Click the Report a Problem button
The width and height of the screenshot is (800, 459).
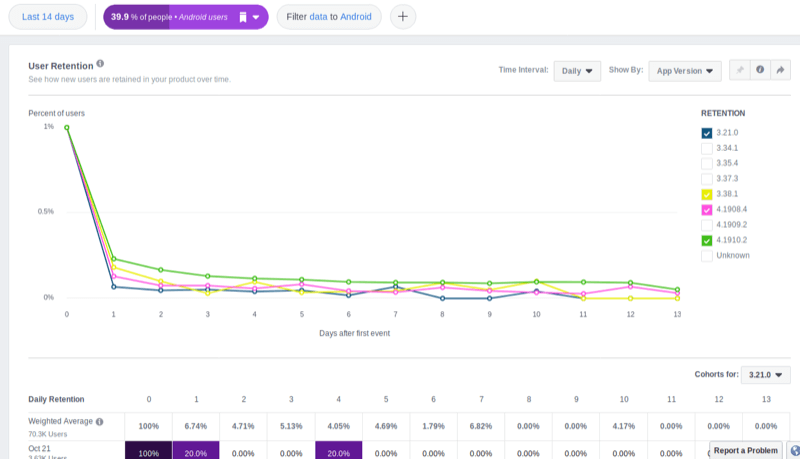(x=745, y=450)
